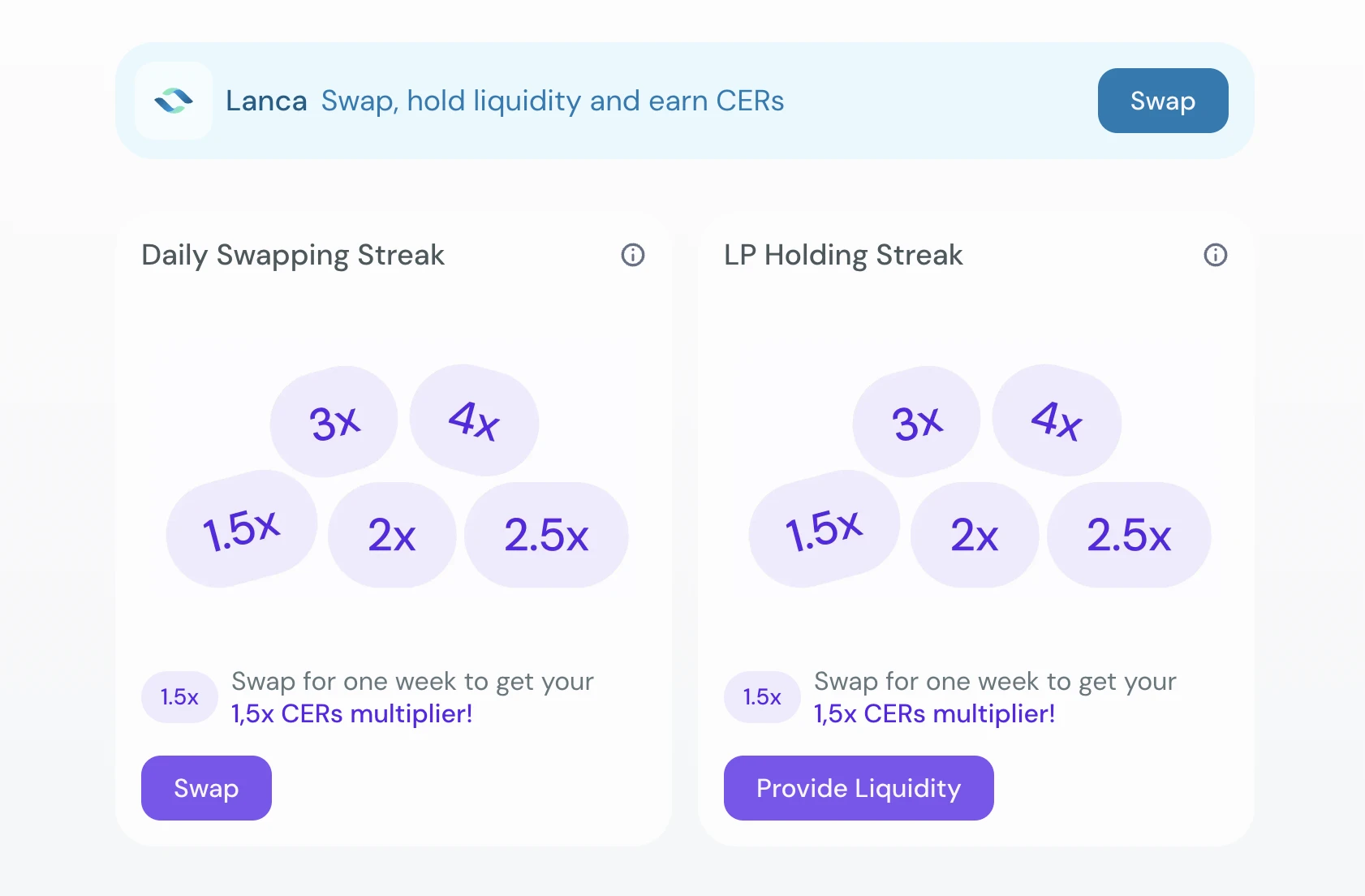Click the 2x bubble in Daily Swapping Streak

point(392,535)
